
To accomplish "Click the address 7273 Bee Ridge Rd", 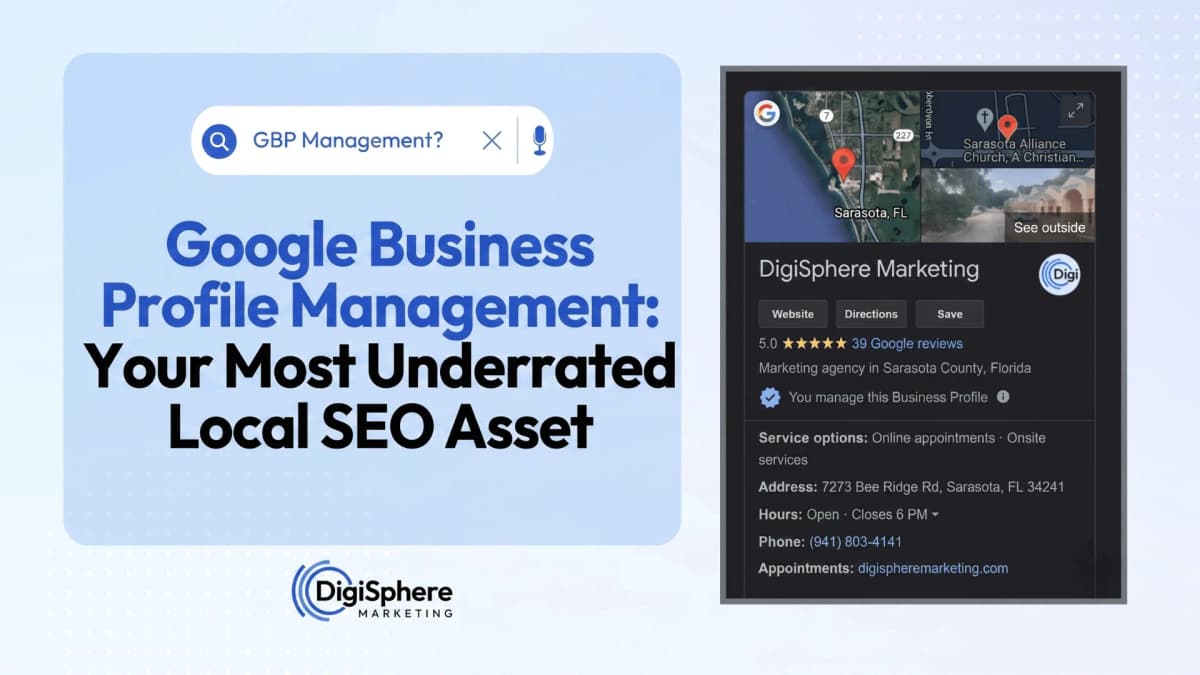I will click(942, 487).
